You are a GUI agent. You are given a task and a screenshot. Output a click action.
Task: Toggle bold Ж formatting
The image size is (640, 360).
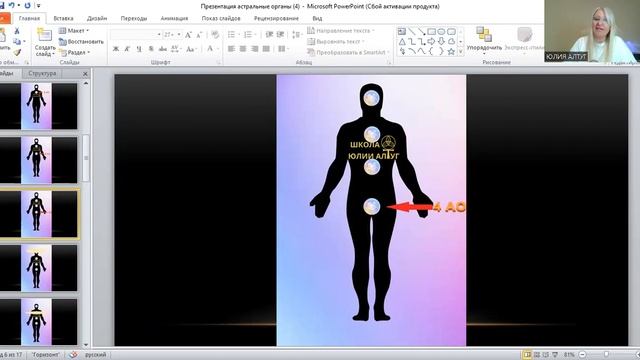[116, 49]
